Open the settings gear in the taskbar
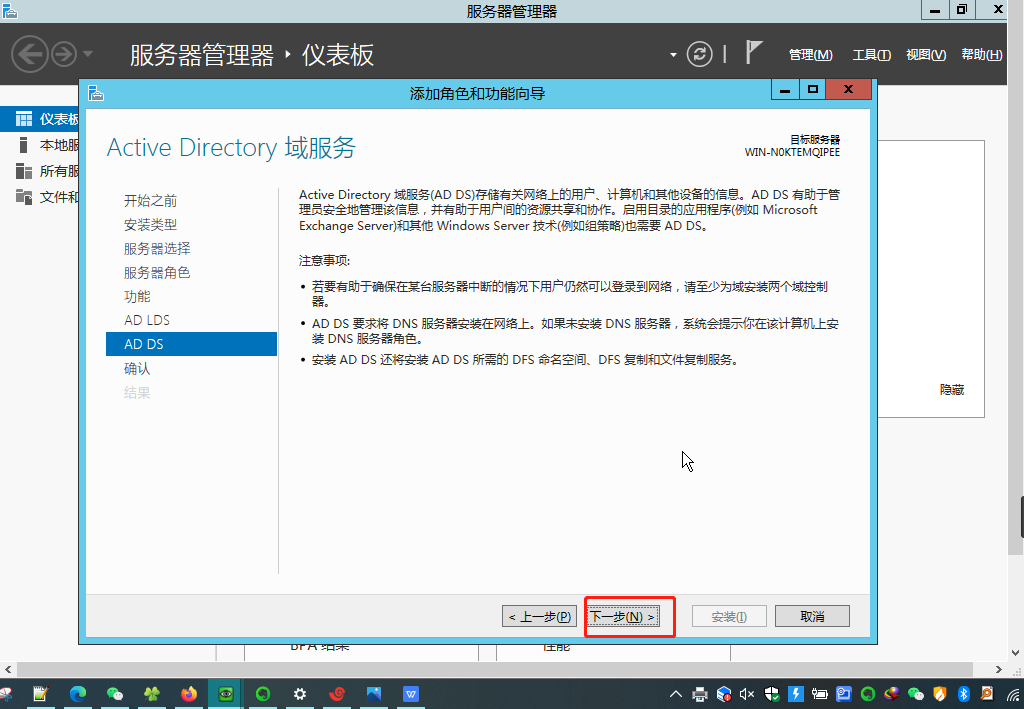The height and width of the screenshot is (709, 1024). pos(300,693)
